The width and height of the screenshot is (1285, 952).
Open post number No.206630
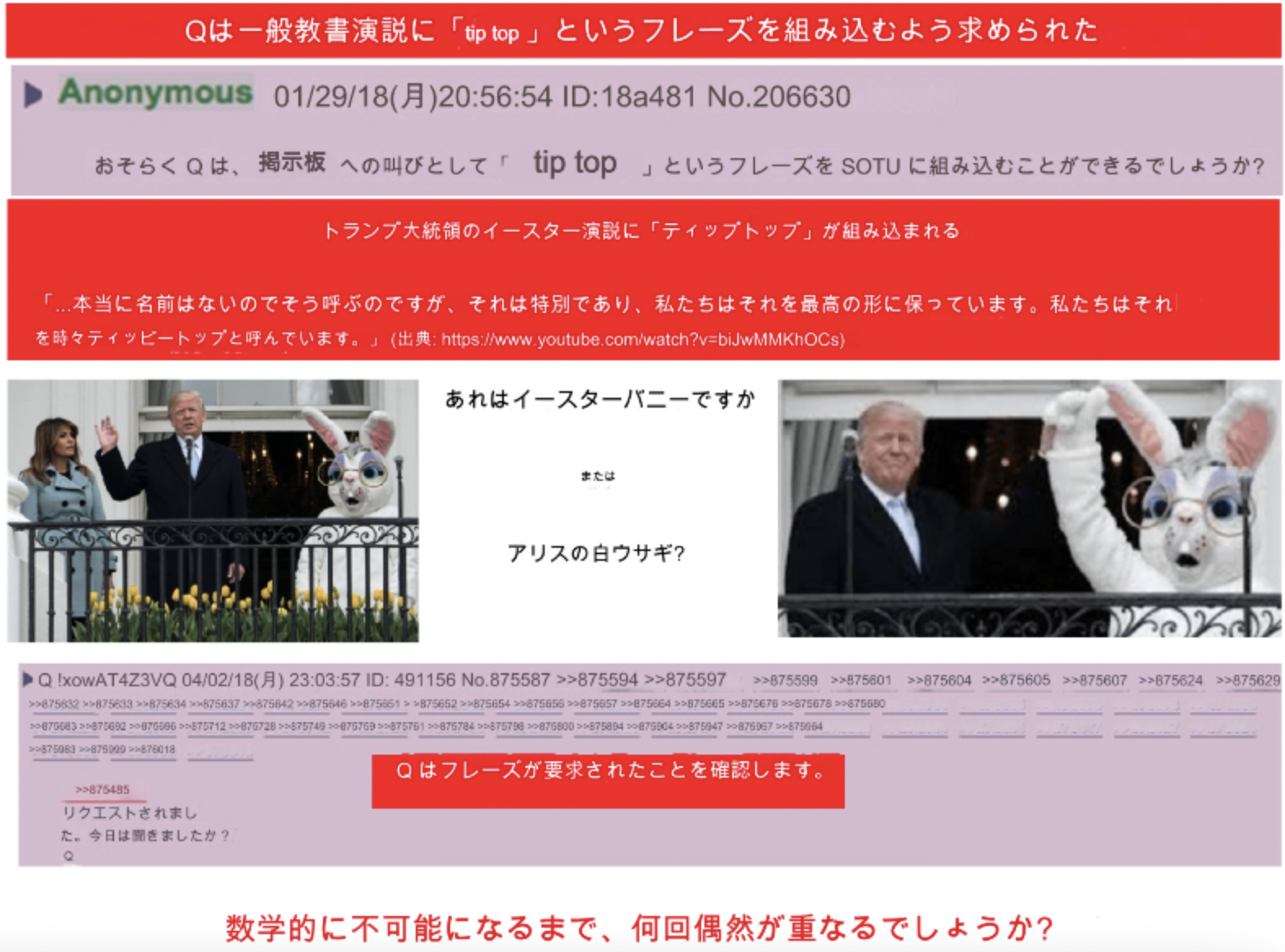tap(779, 97)
